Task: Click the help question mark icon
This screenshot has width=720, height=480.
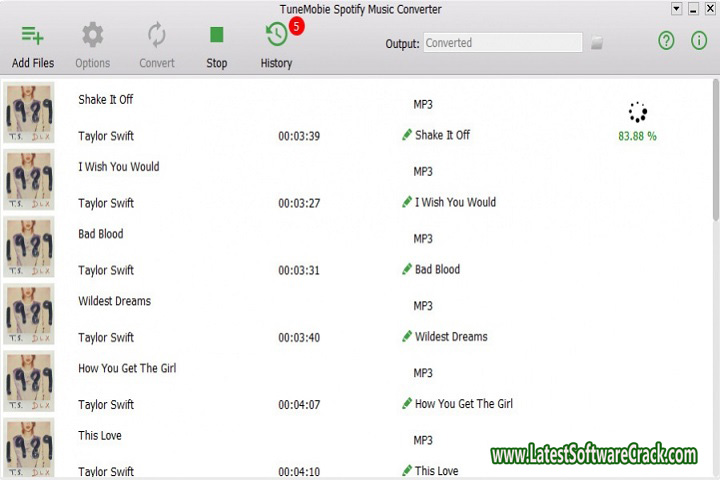Action: 667,41
